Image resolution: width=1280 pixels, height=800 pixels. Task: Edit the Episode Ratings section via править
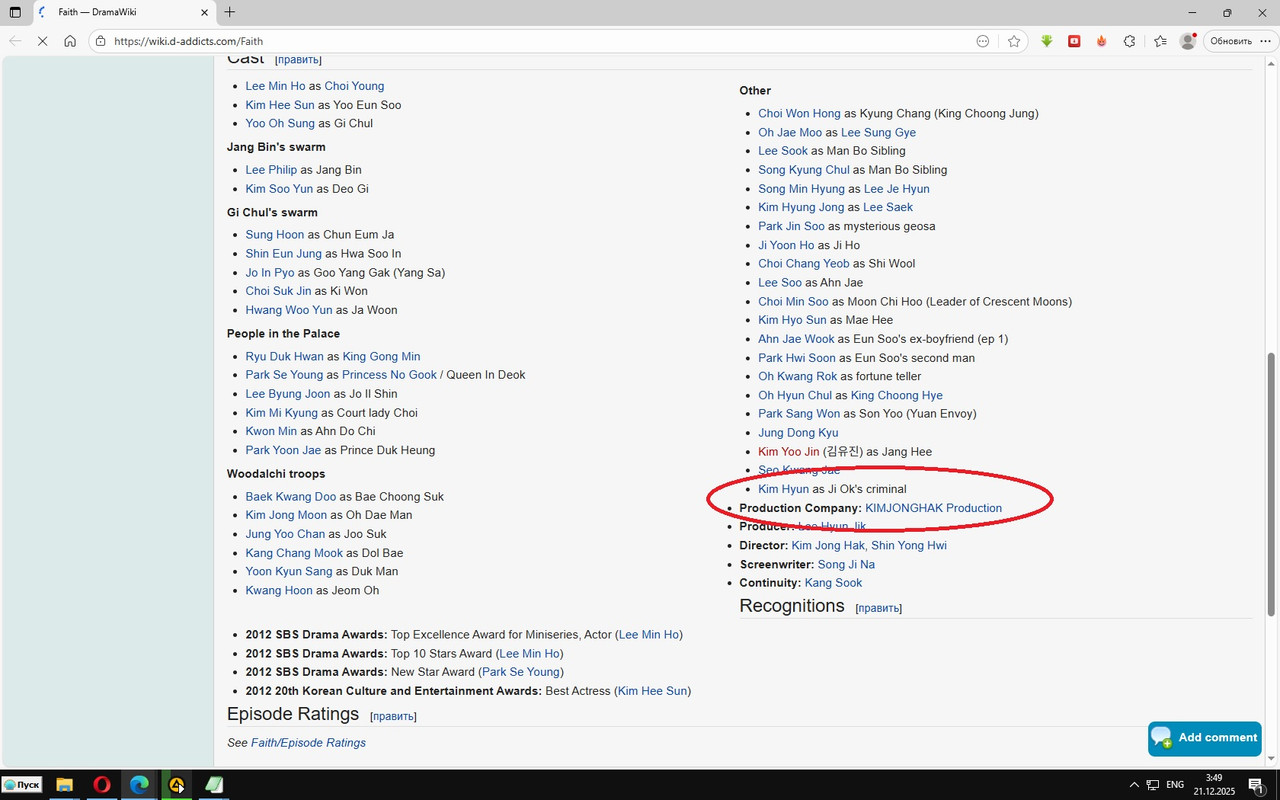(x=393, y=716)
